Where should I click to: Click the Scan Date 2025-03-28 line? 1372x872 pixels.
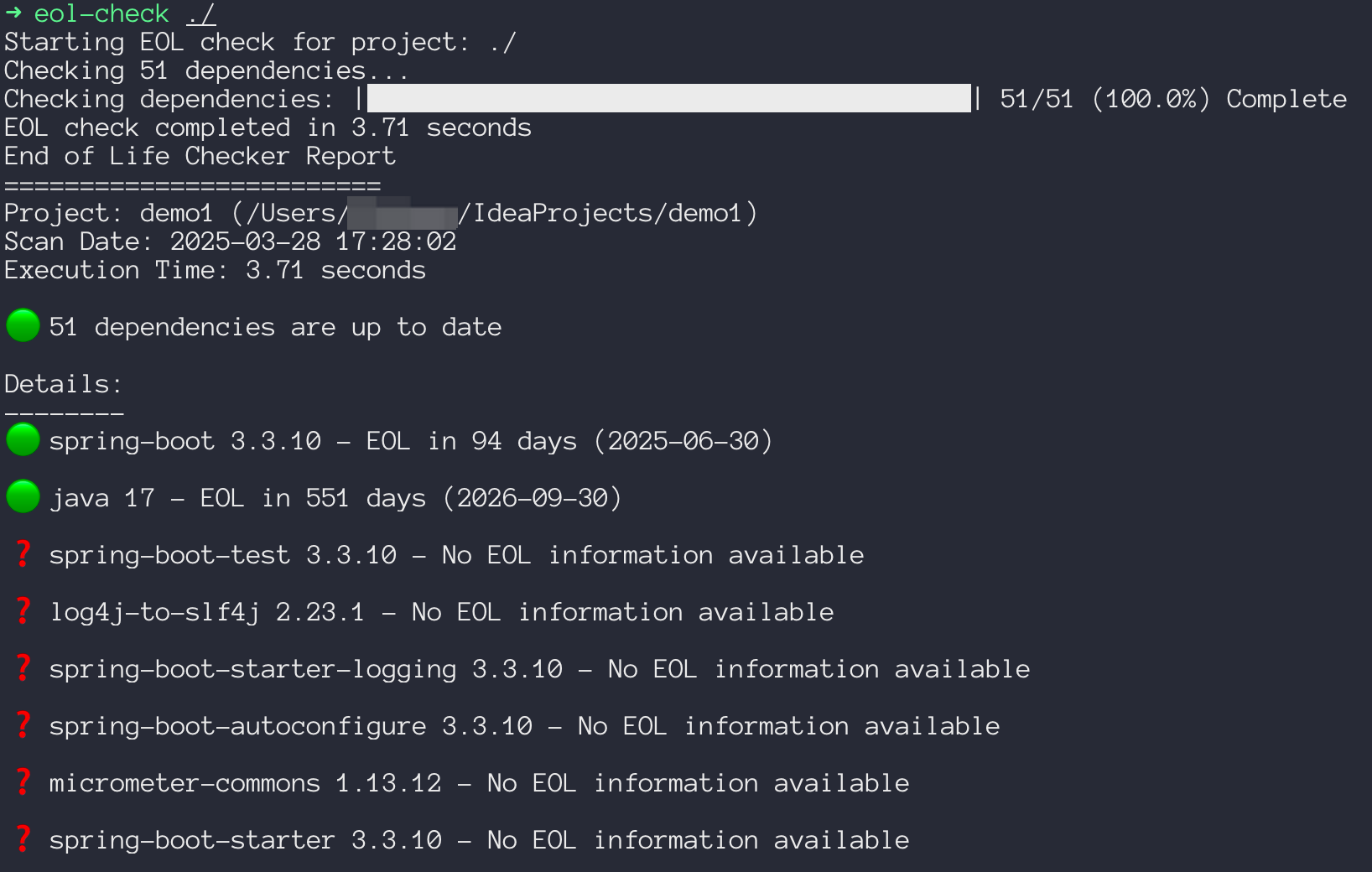[x=231, y=241]
